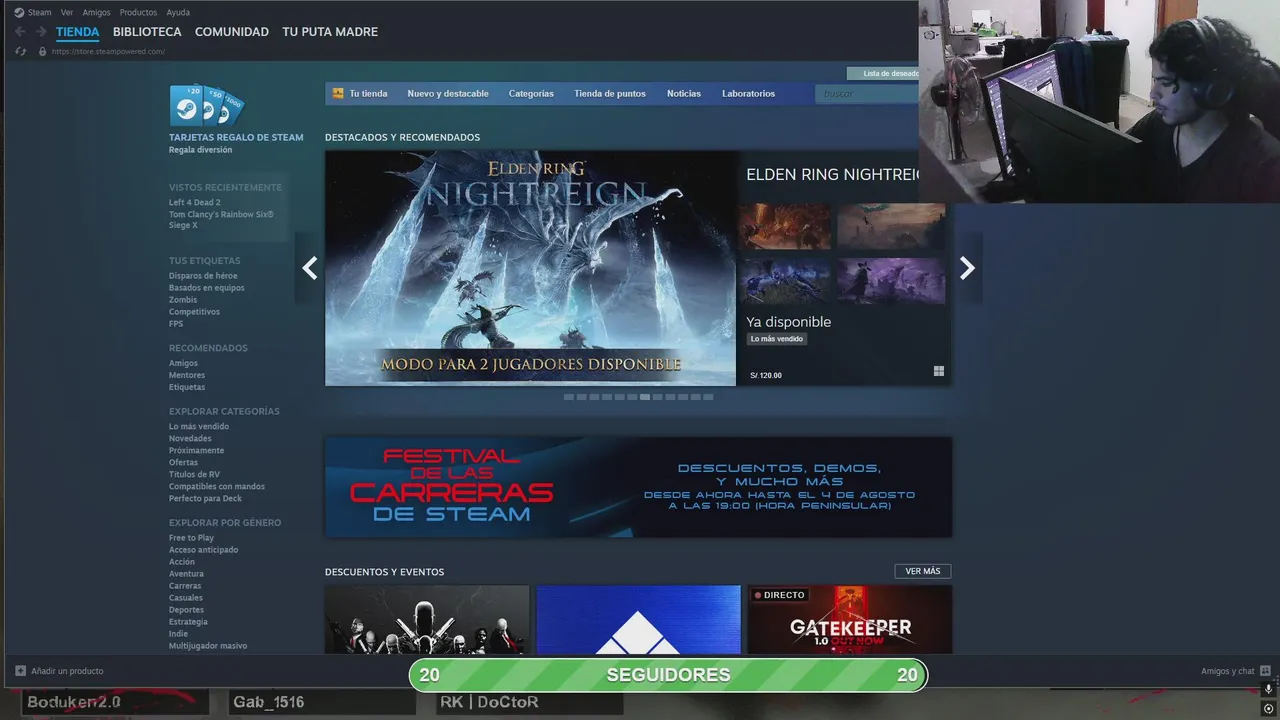Screen dimensions: 1280x720
Task: Browse Lo más vendido category
Action: pyautogui.click(x=199, y=426)
